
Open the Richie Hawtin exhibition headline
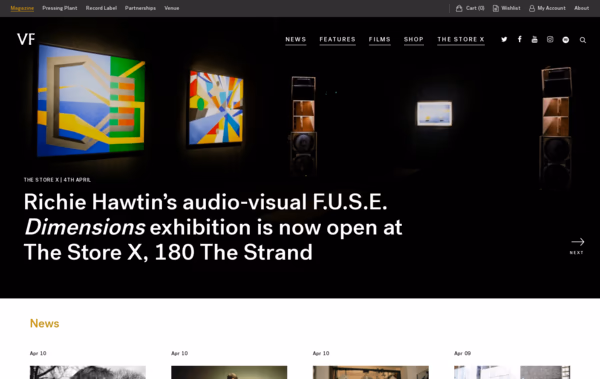(x=213, y=227)
